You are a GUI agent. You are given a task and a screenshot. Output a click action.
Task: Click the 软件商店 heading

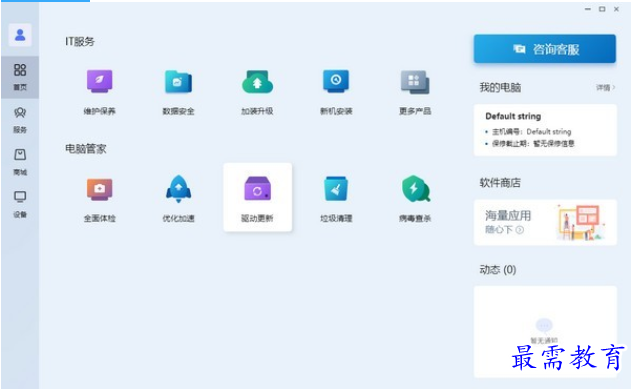(x=500, y=183)
